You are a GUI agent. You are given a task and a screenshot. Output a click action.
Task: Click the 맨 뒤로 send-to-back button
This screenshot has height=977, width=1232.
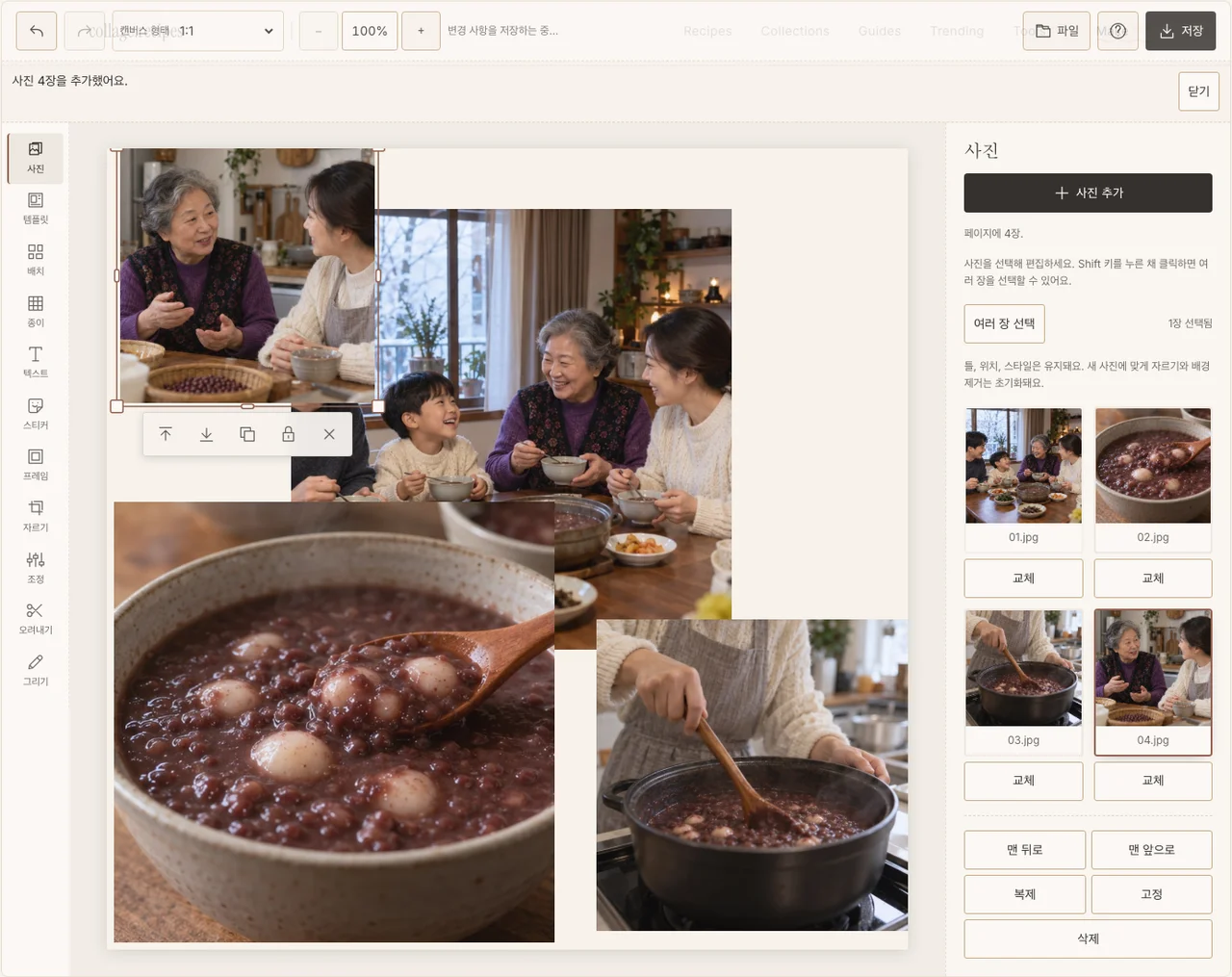coord(1025,850)
